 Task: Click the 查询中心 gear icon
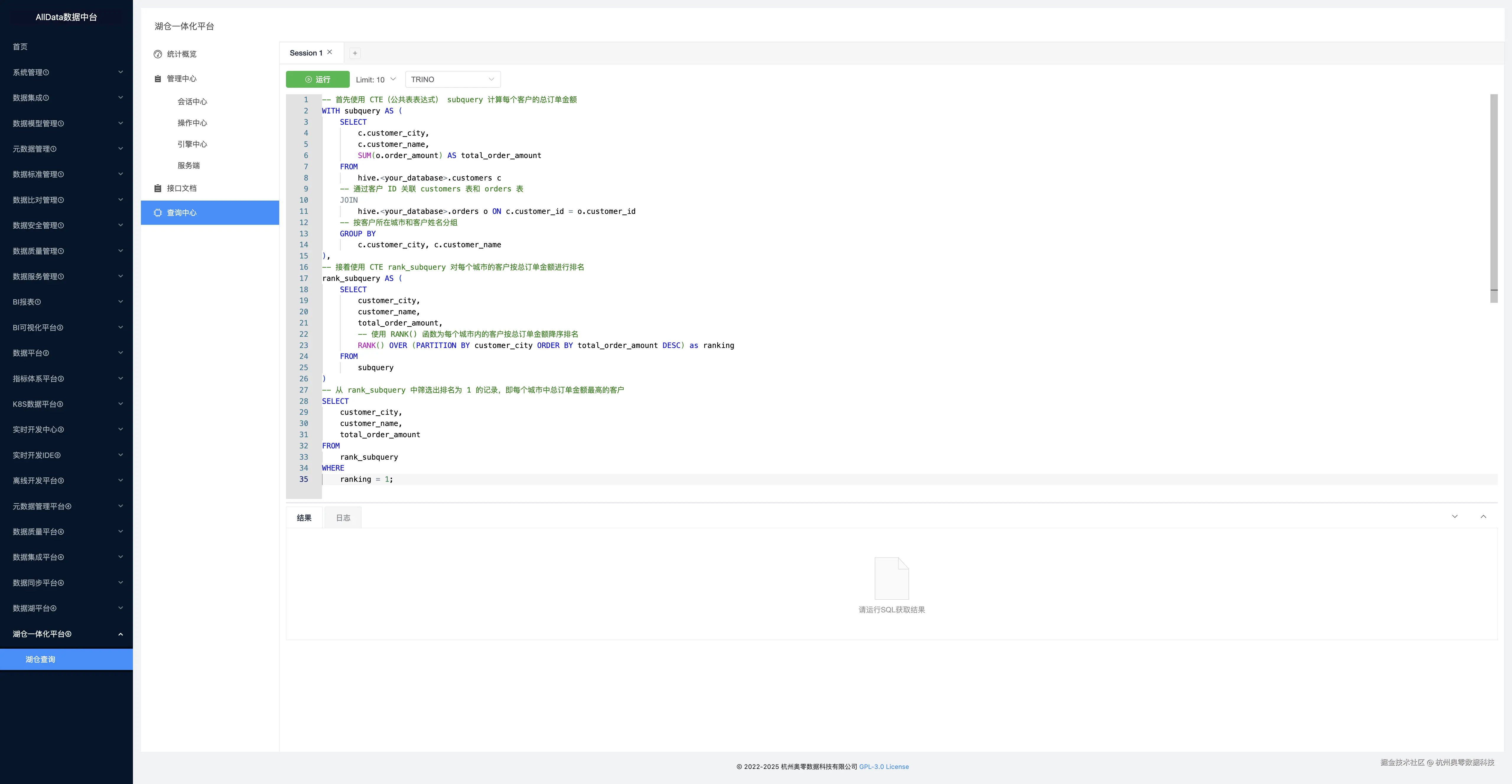[157, 213]
